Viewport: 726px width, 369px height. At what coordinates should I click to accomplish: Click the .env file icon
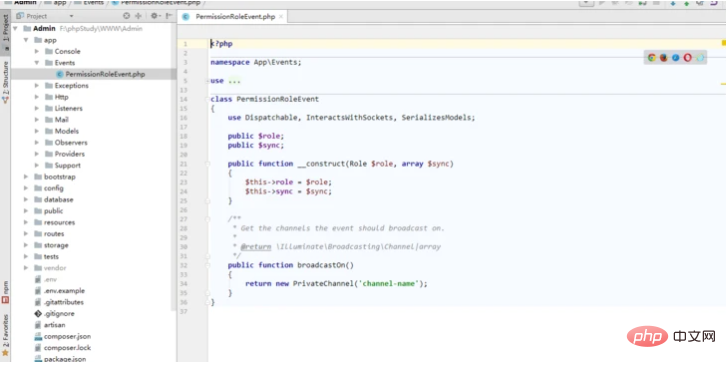click(38, 280)
